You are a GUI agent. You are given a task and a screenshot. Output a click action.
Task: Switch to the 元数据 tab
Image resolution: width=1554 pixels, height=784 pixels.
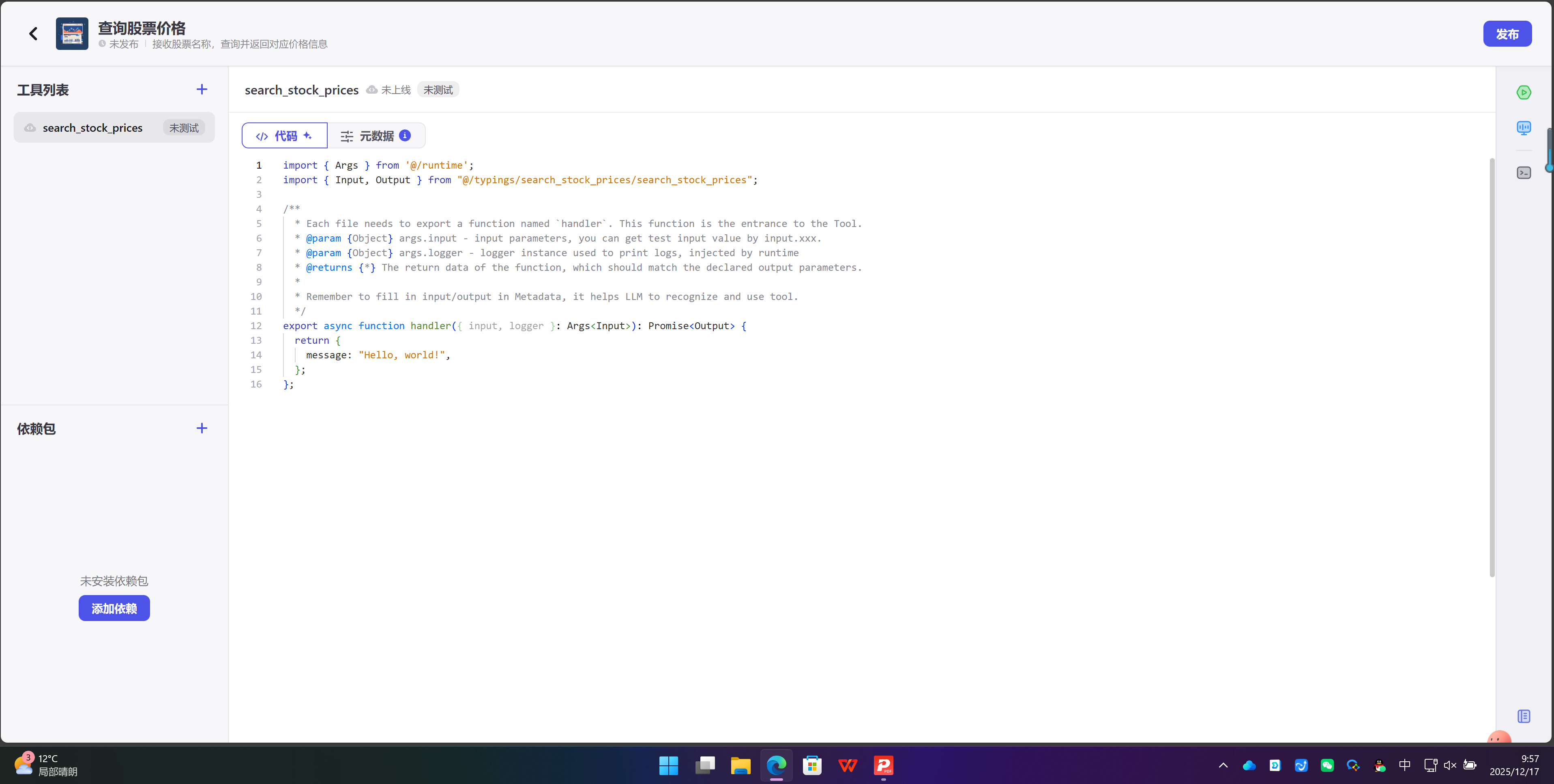point(376,136)
